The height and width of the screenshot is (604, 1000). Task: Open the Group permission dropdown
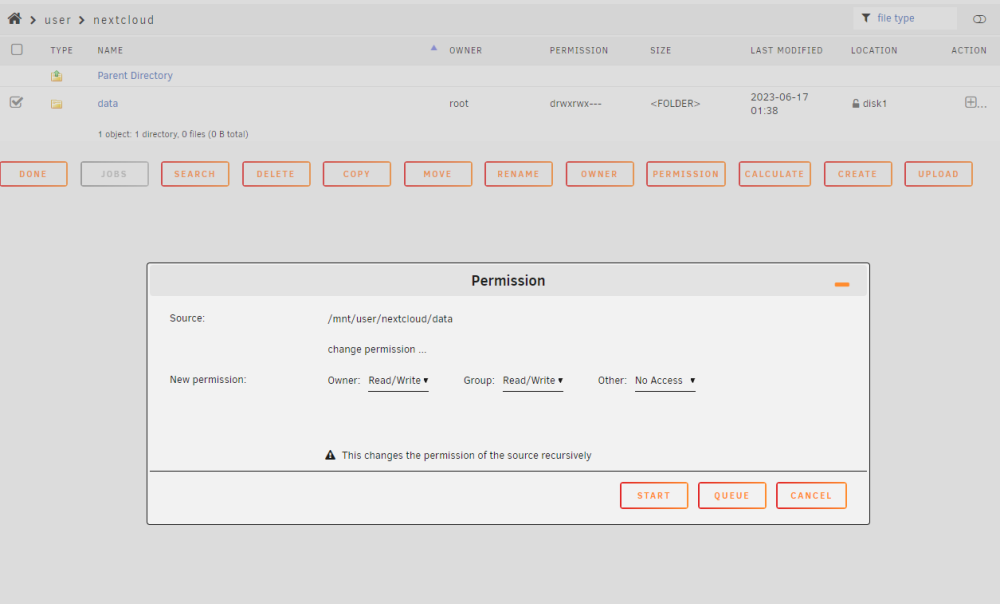click(x=533, y=381)
